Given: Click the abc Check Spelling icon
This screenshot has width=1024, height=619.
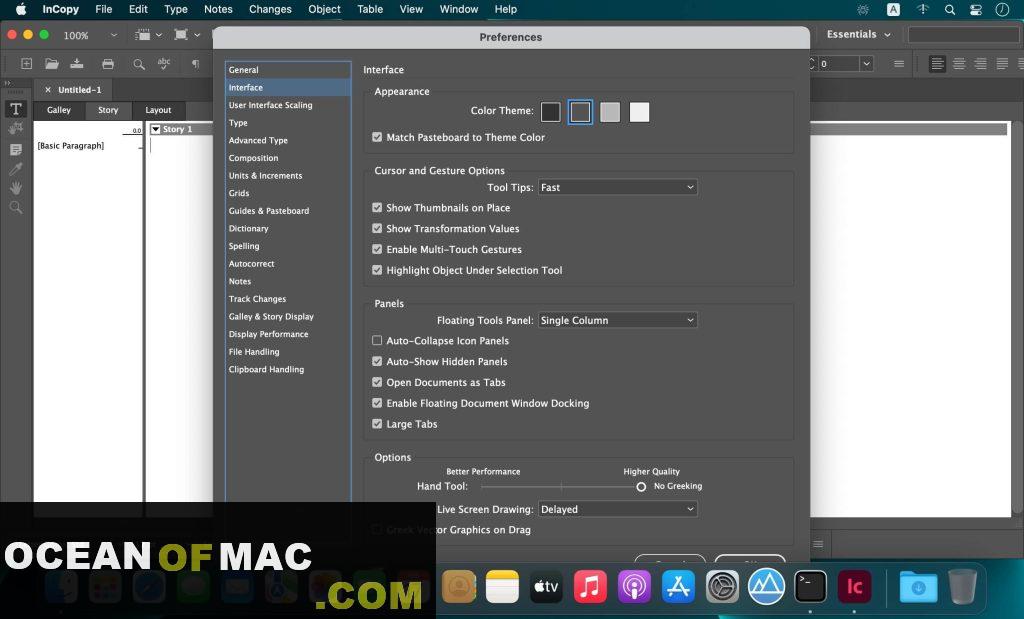Looking at the screenshot, I should [164, 63].
